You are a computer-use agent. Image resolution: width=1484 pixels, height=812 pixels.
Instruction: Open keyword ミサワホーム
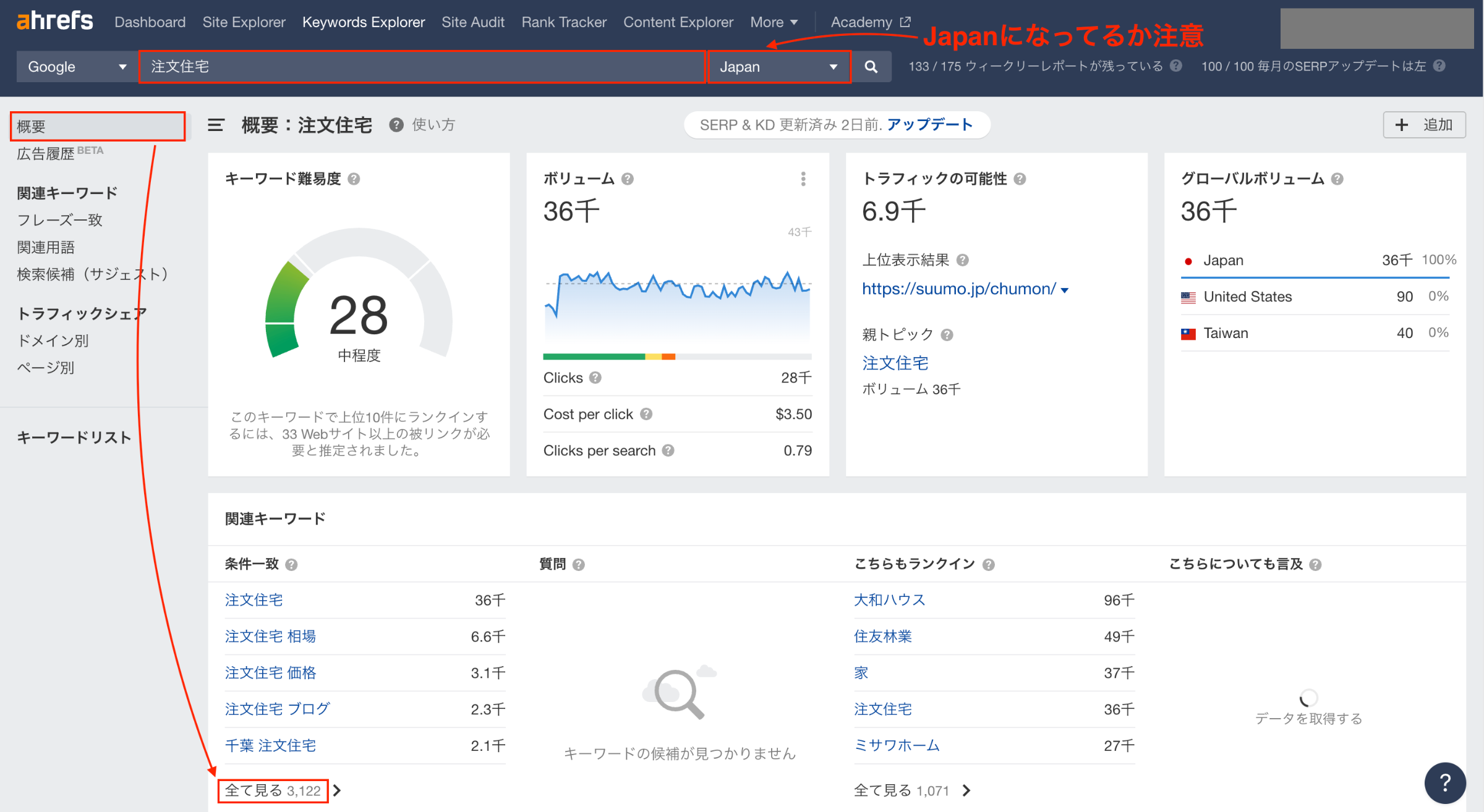pos(897,746)
